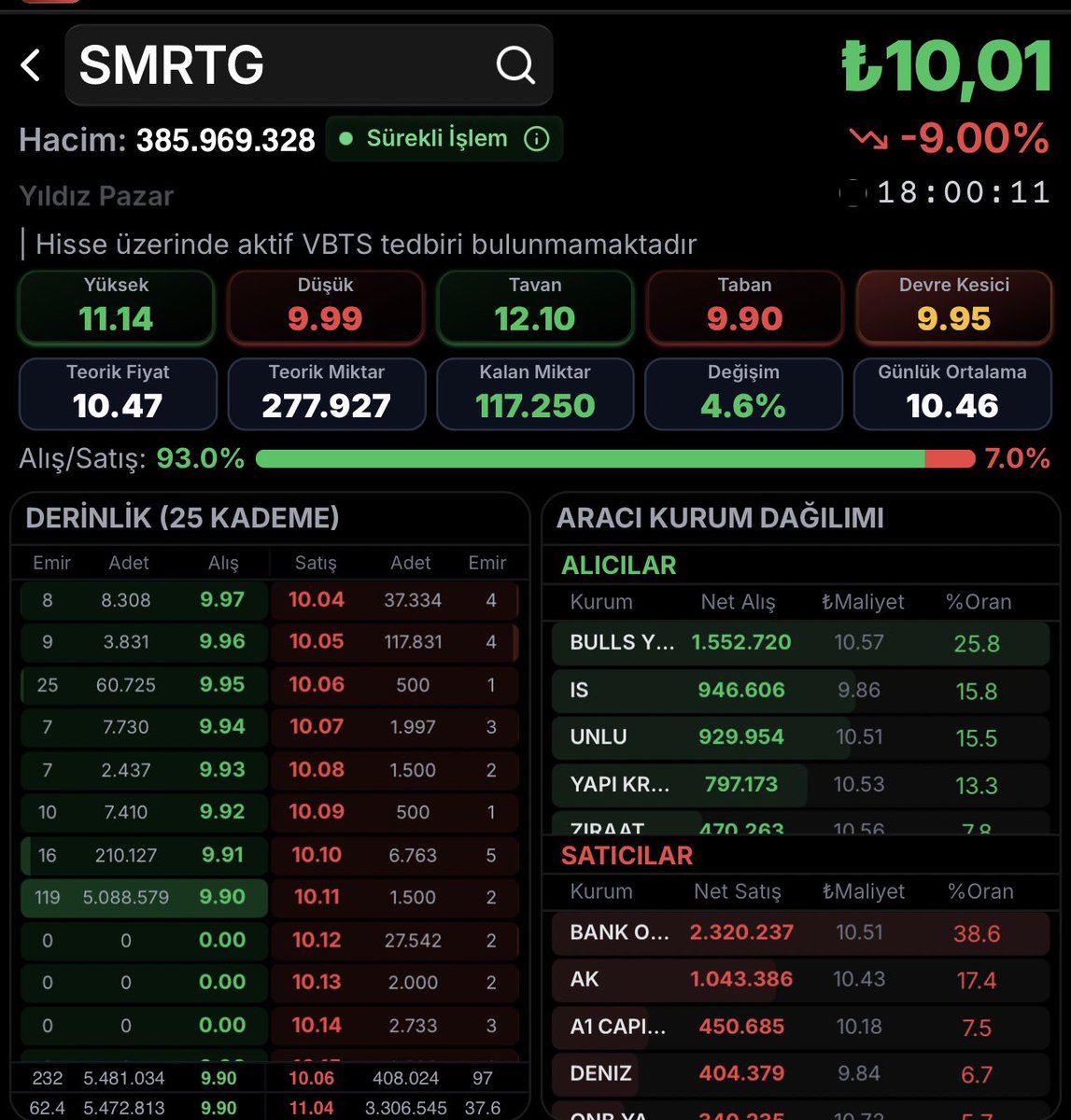Tap the back arrow icon
The height and width of the screenshot is (1120, 1071).
click(x=31, y=65)
